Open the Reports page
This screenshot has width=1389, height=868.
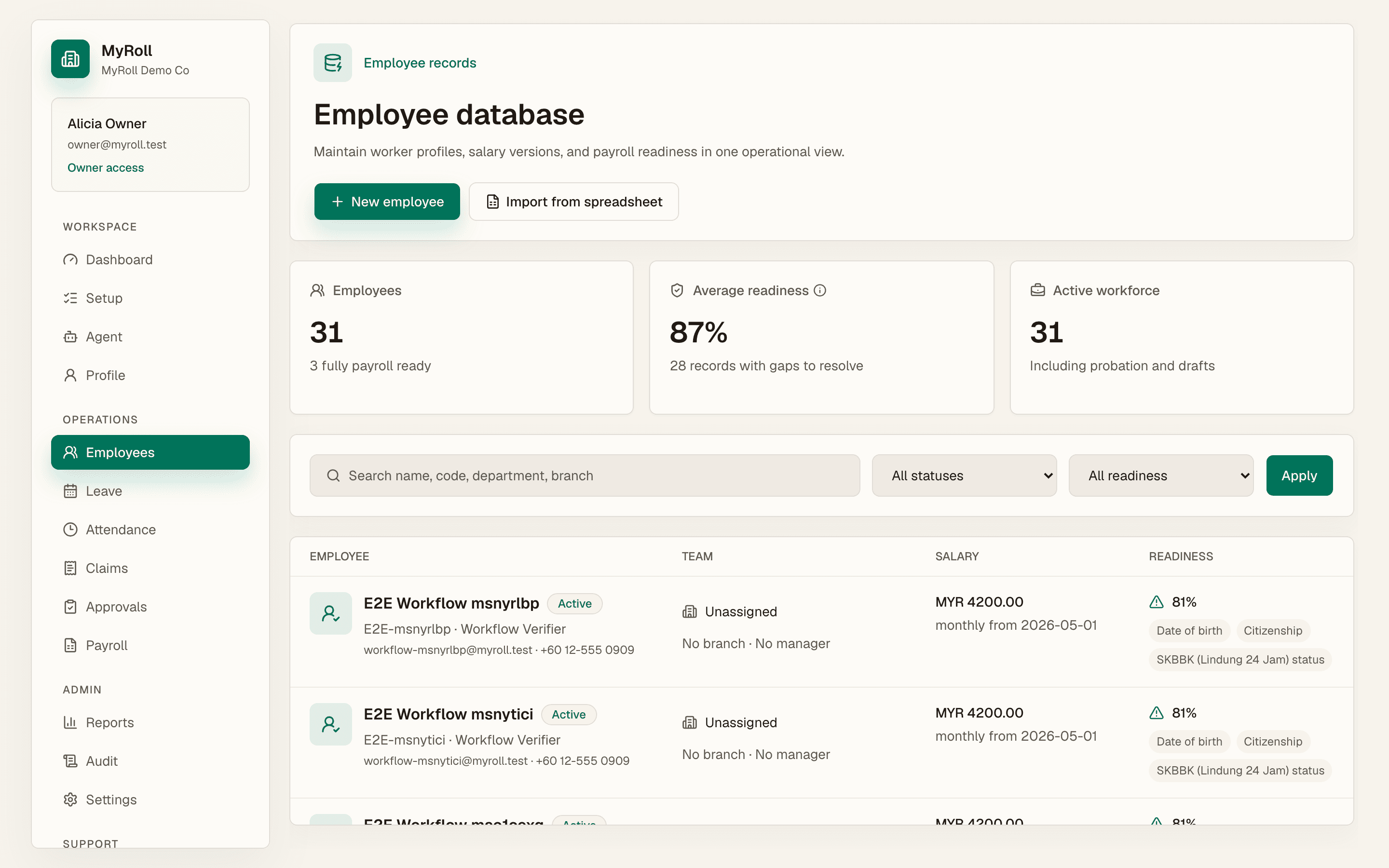pyautogui.click(x=150, y=722)
